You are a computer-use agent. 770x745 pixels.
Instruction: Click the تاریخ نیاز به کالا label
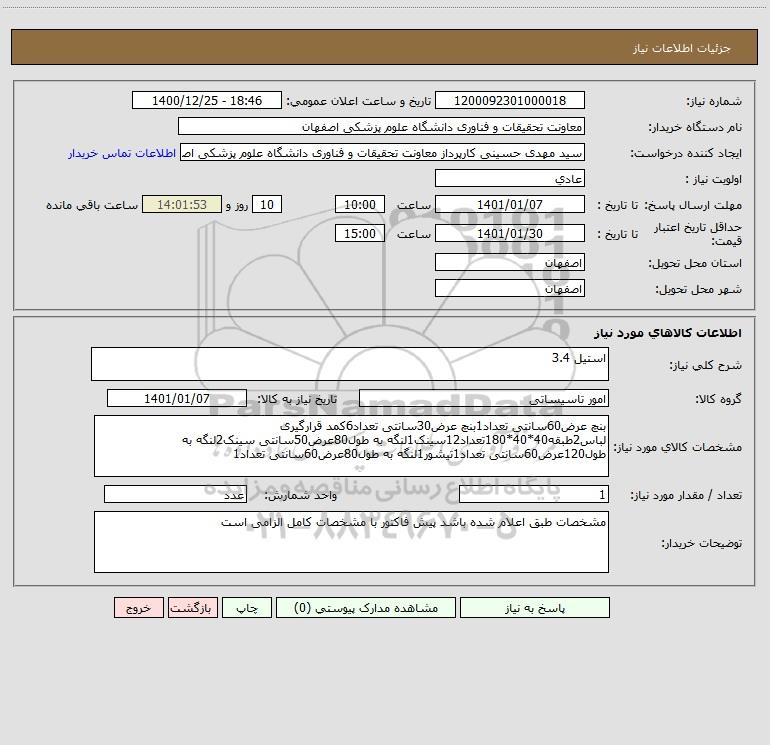(297, 399)
